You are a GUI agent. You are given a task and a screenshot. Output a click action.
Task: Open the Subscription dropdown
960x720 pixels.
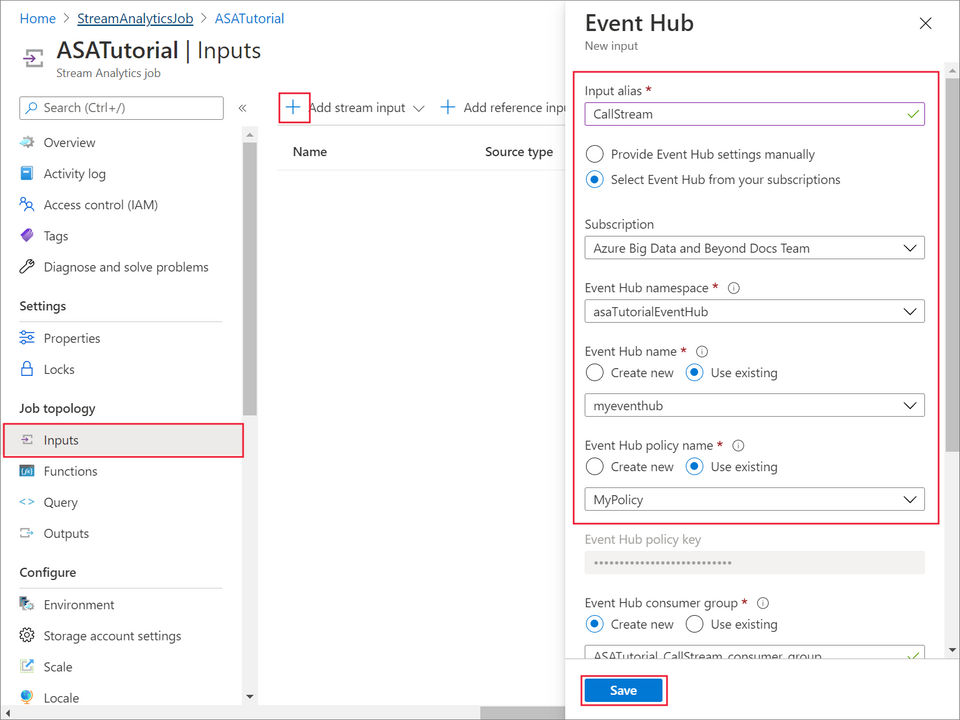754,248
